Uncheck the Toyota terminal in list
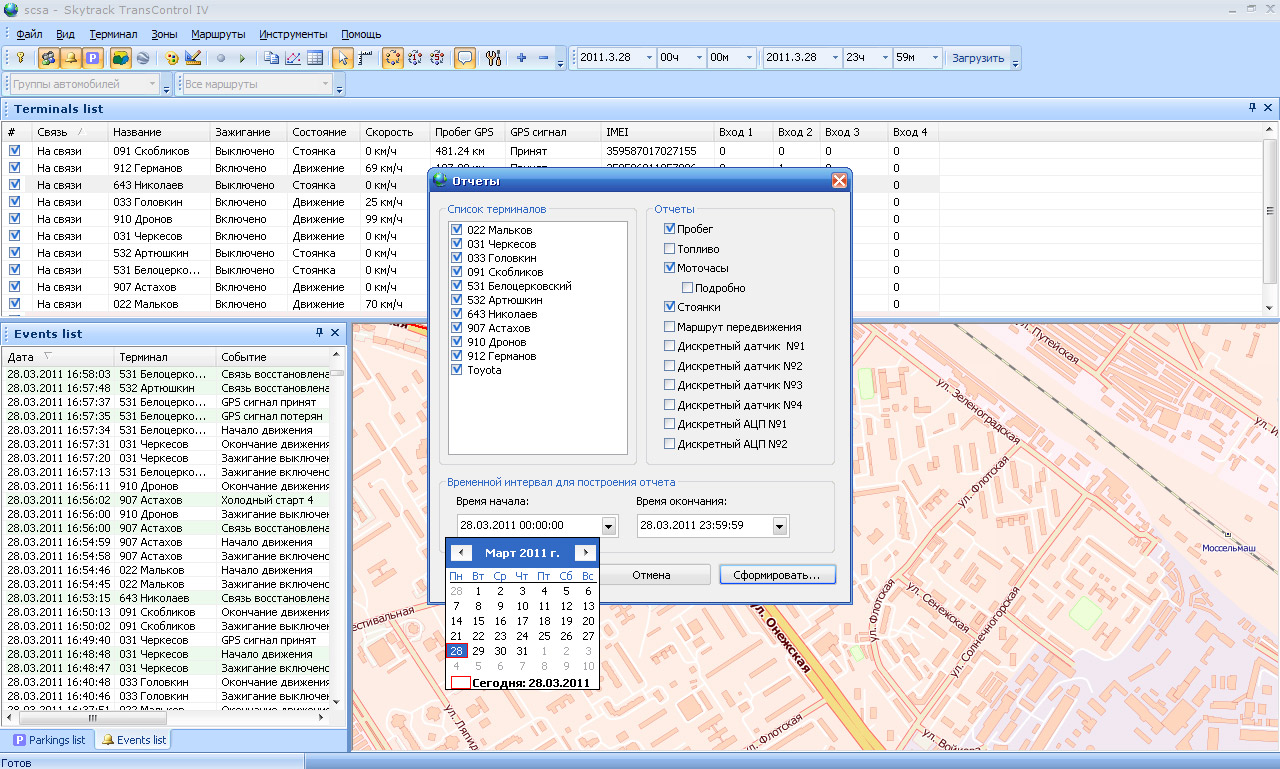 (457, 370)
